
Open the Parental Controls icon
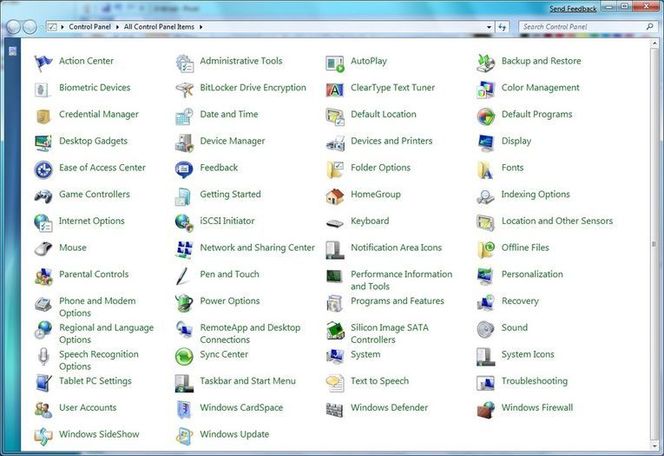point(43,276)
